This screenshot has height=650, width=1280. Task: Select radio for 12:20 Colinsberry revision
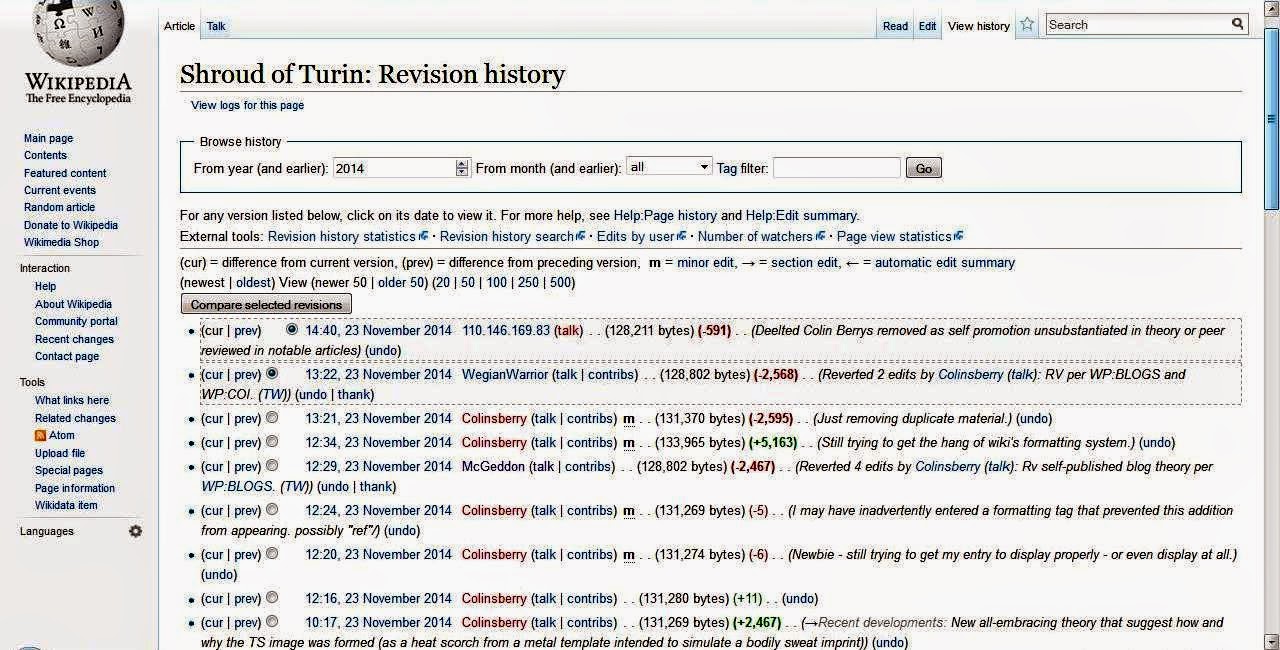[272, 553]
